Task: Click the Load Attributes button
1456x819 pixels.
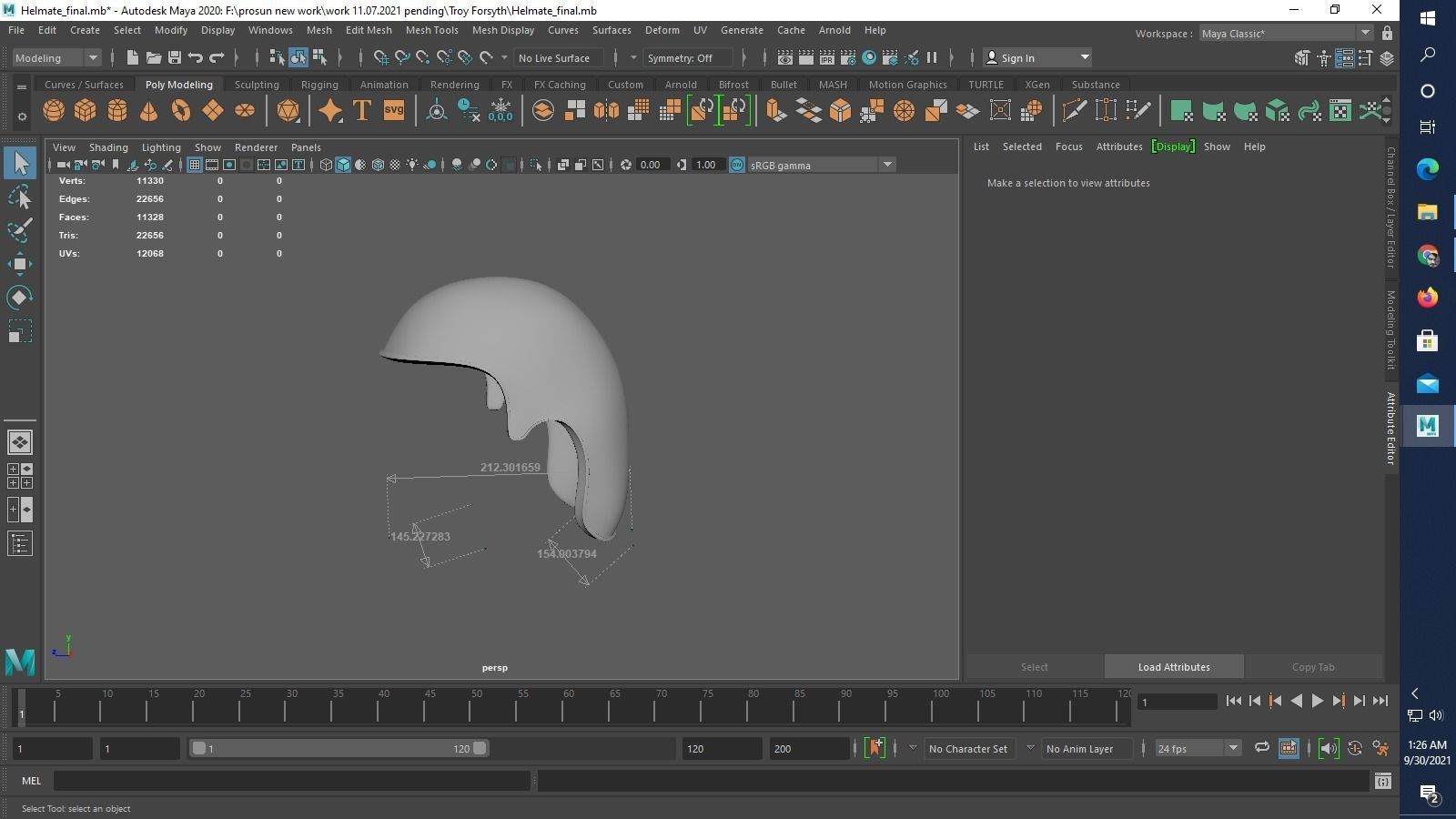Action: tap(1174, 667)
